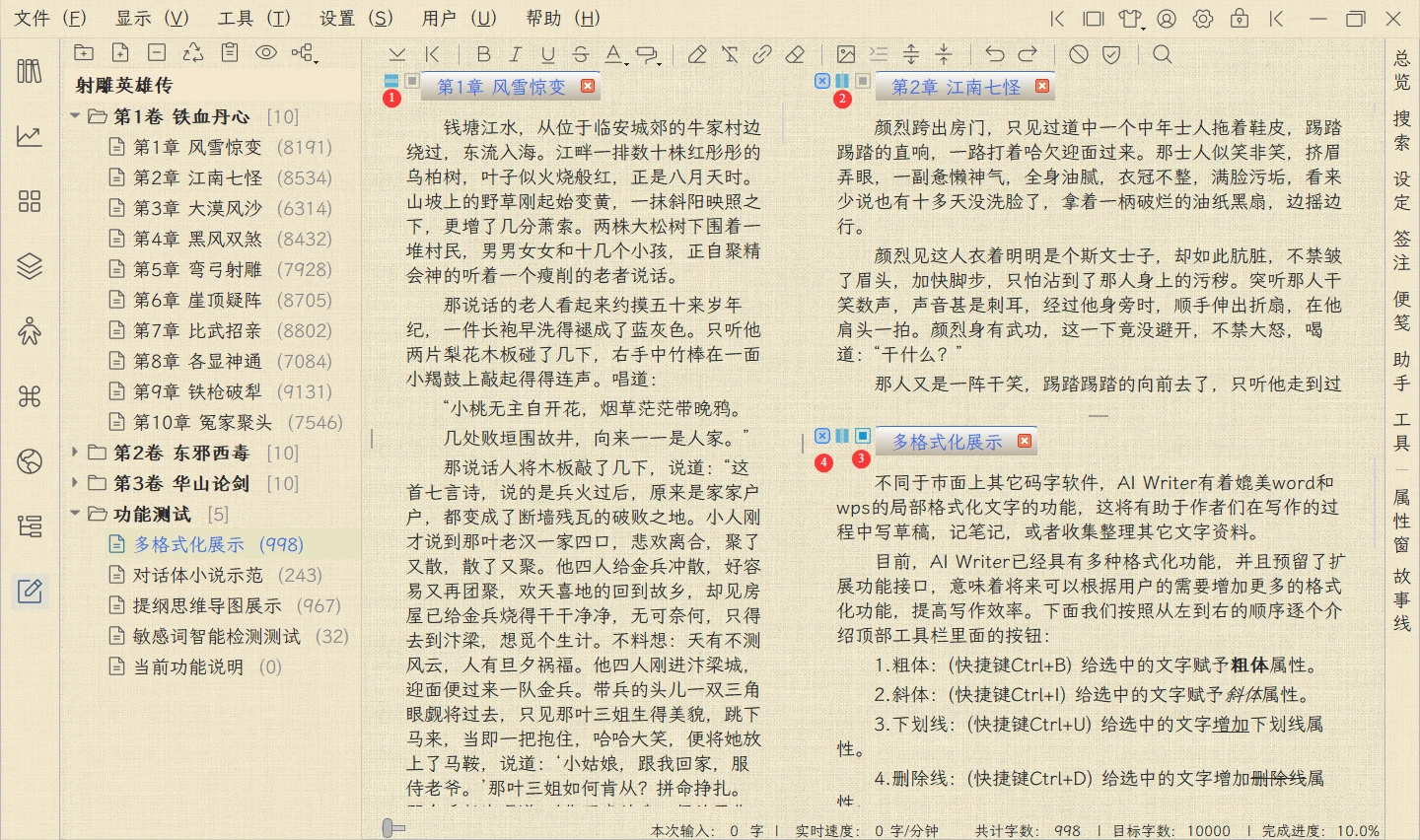Open the 文件 (F) menu
The height and width of the screenshot is (840, 1420).
[50, 18]
